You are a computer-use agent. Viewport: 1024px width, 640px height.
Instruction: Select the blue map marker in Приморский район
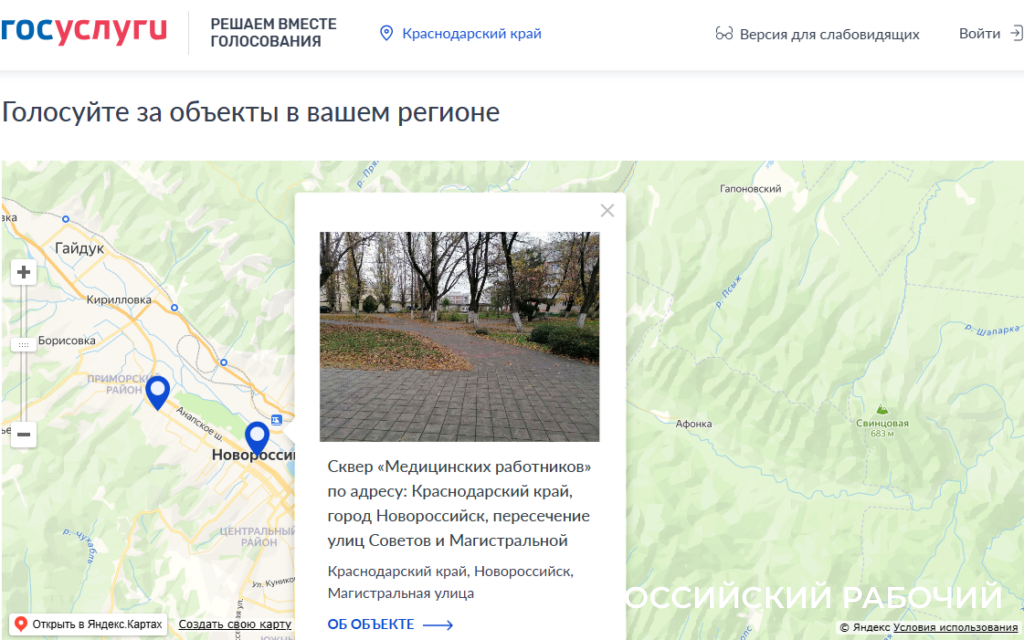point(157,392)
